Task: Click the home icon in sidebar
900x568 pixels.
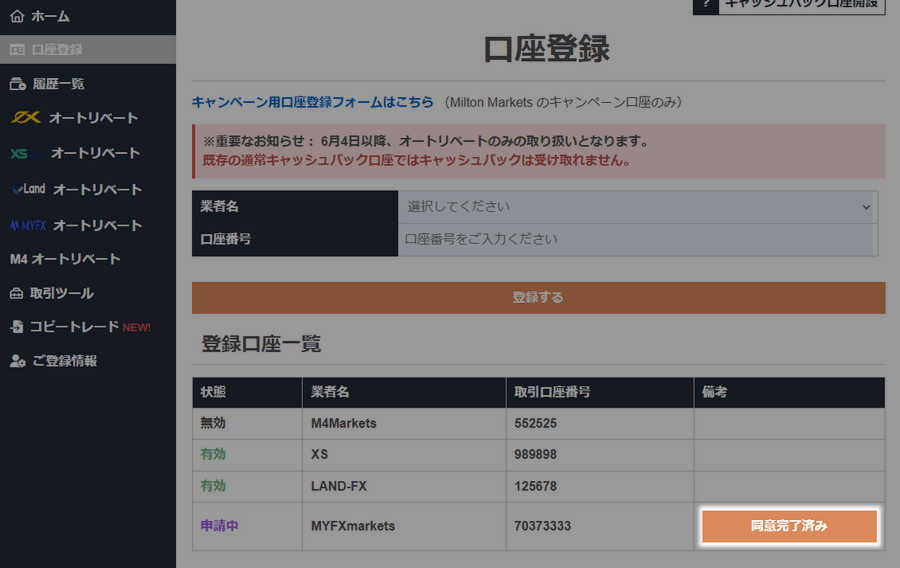Action: click(17, 16)
